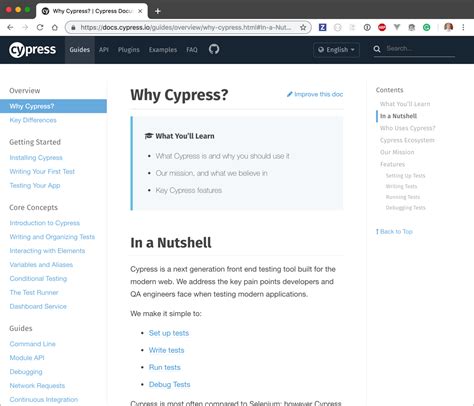Select Why Cypress? in the sidebar
The image size is (474, 406).
click(x=53, y=106)
